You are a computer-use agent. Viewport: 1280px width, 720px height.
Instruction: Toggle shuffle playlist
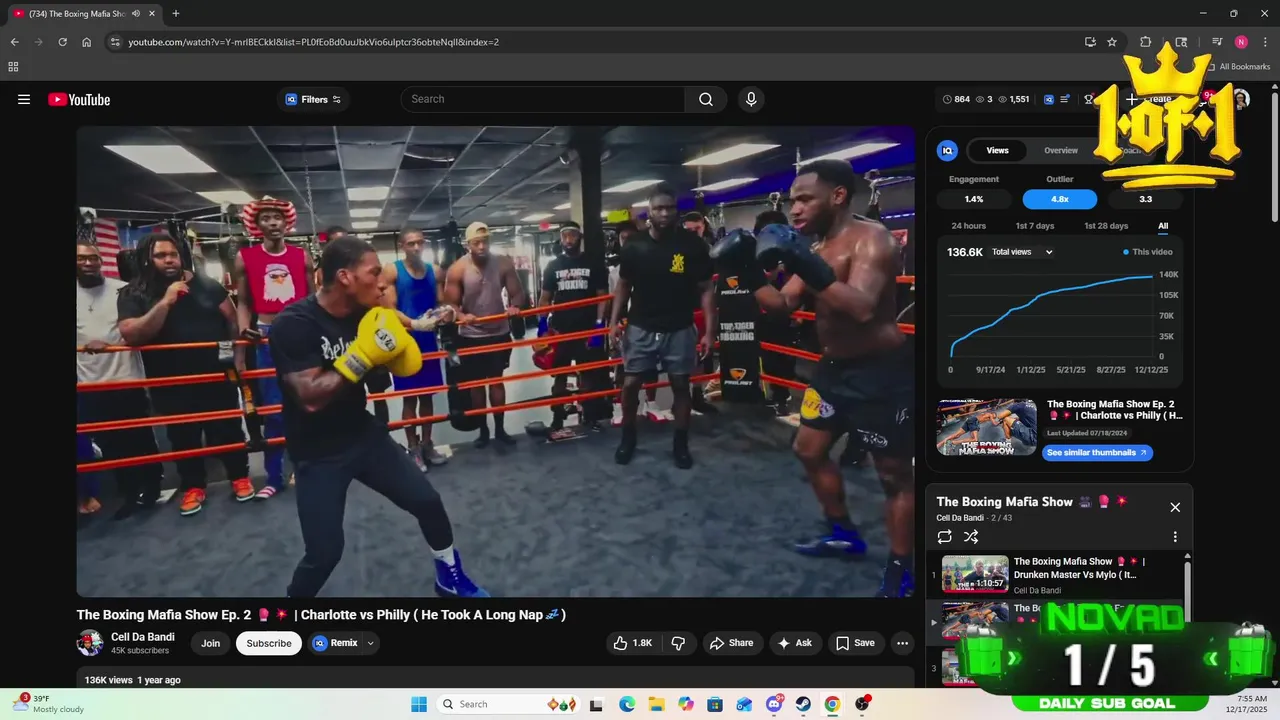(971, 537)
